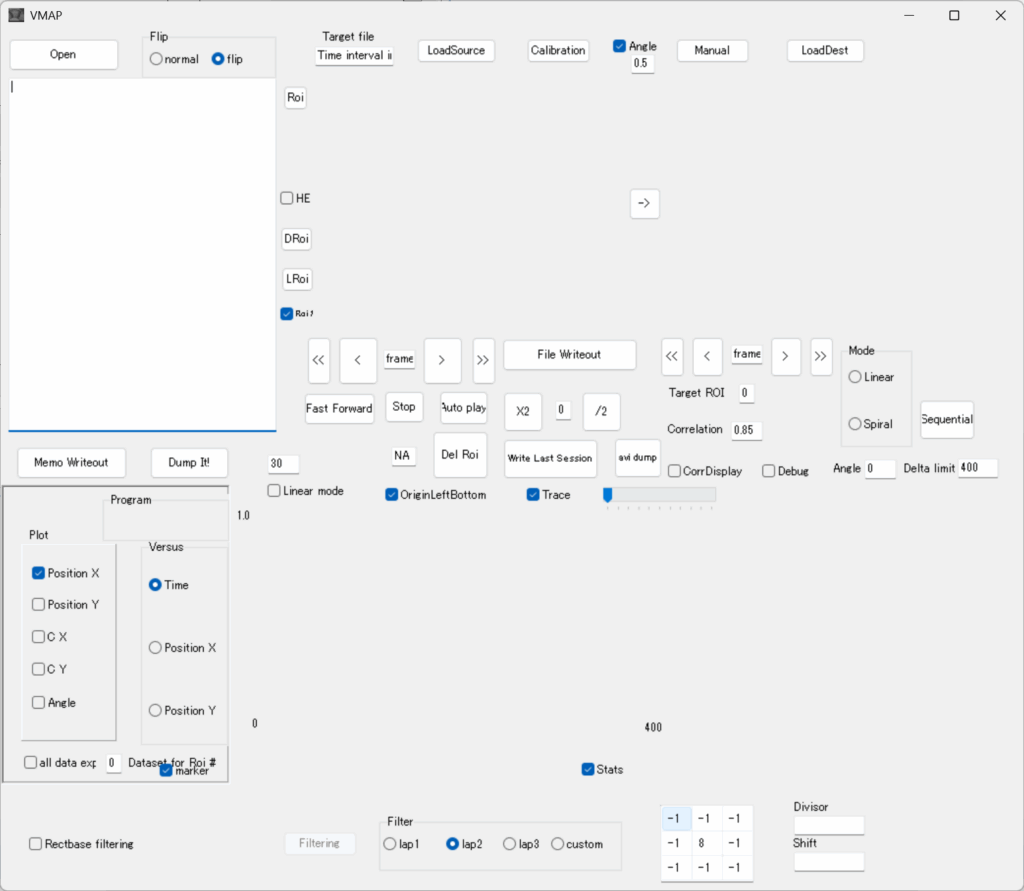The image size is (1024, 891).
Task: Step forward one frame in right navigator
Action: (x=786, y=355)
